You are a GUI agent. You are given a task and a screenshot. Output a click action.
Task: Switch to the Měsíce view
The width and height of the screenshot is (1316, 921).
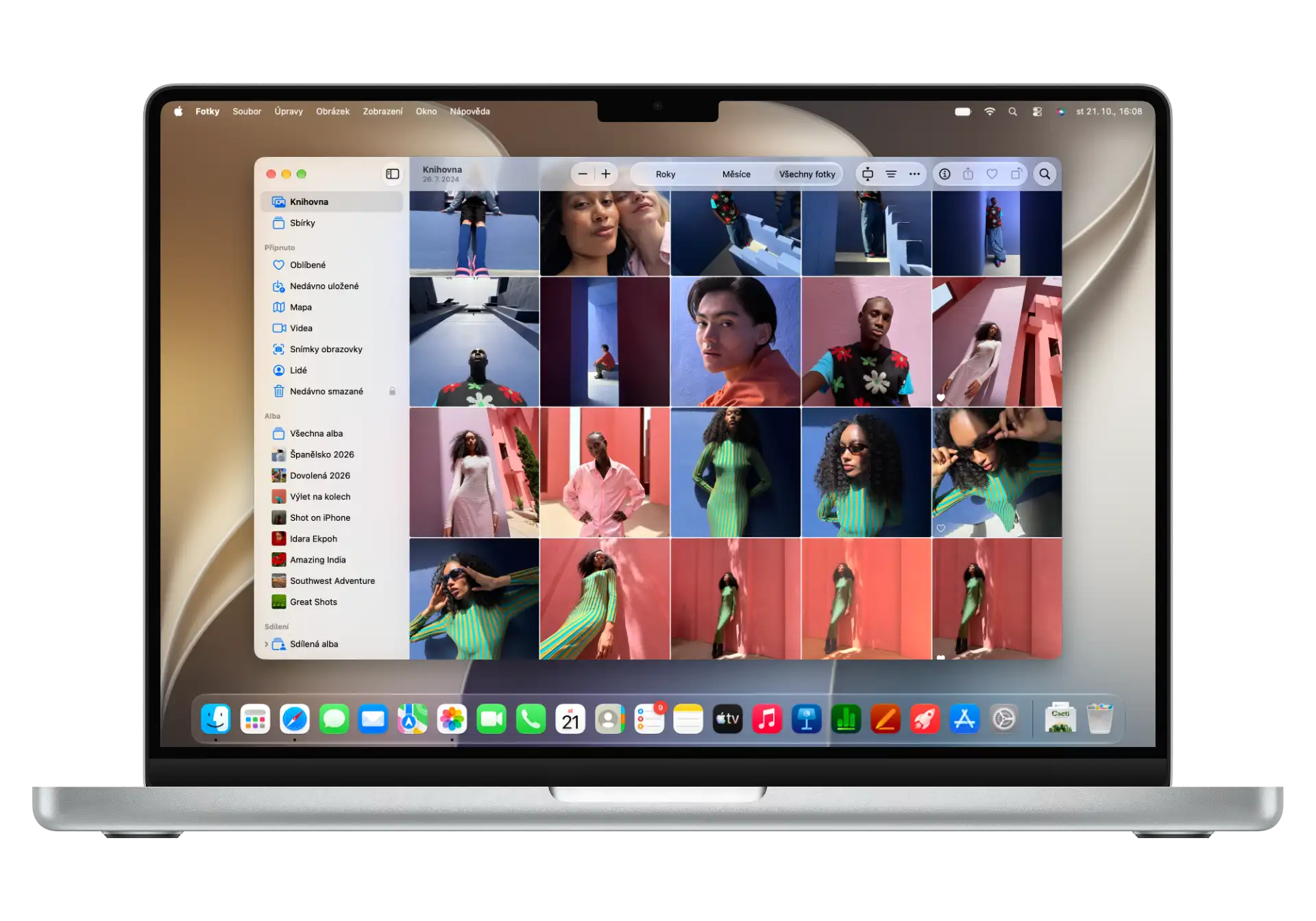click(x=736, y=174)
